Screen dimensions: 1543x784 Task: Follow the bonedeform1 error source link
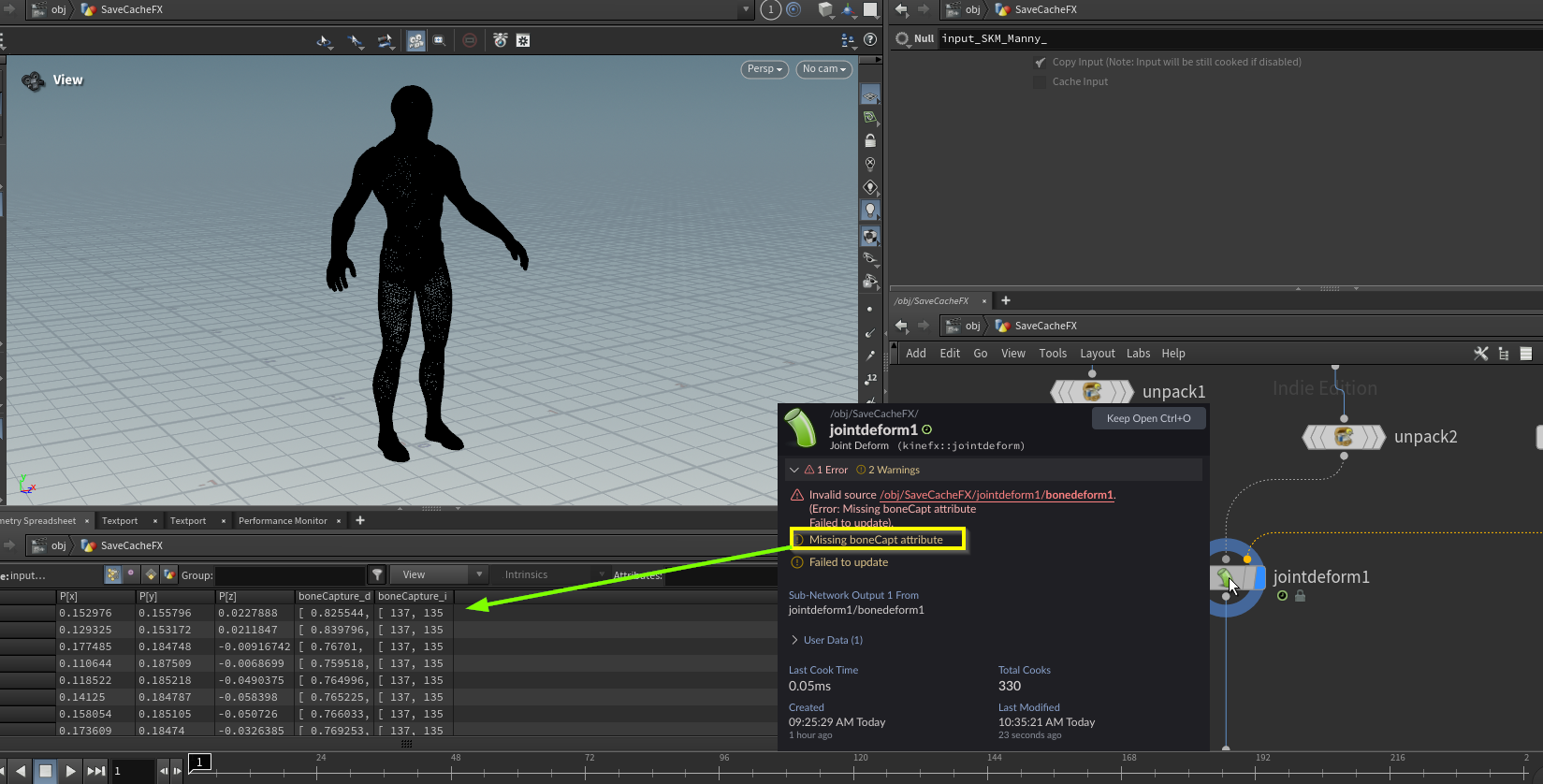click(997, 495)
